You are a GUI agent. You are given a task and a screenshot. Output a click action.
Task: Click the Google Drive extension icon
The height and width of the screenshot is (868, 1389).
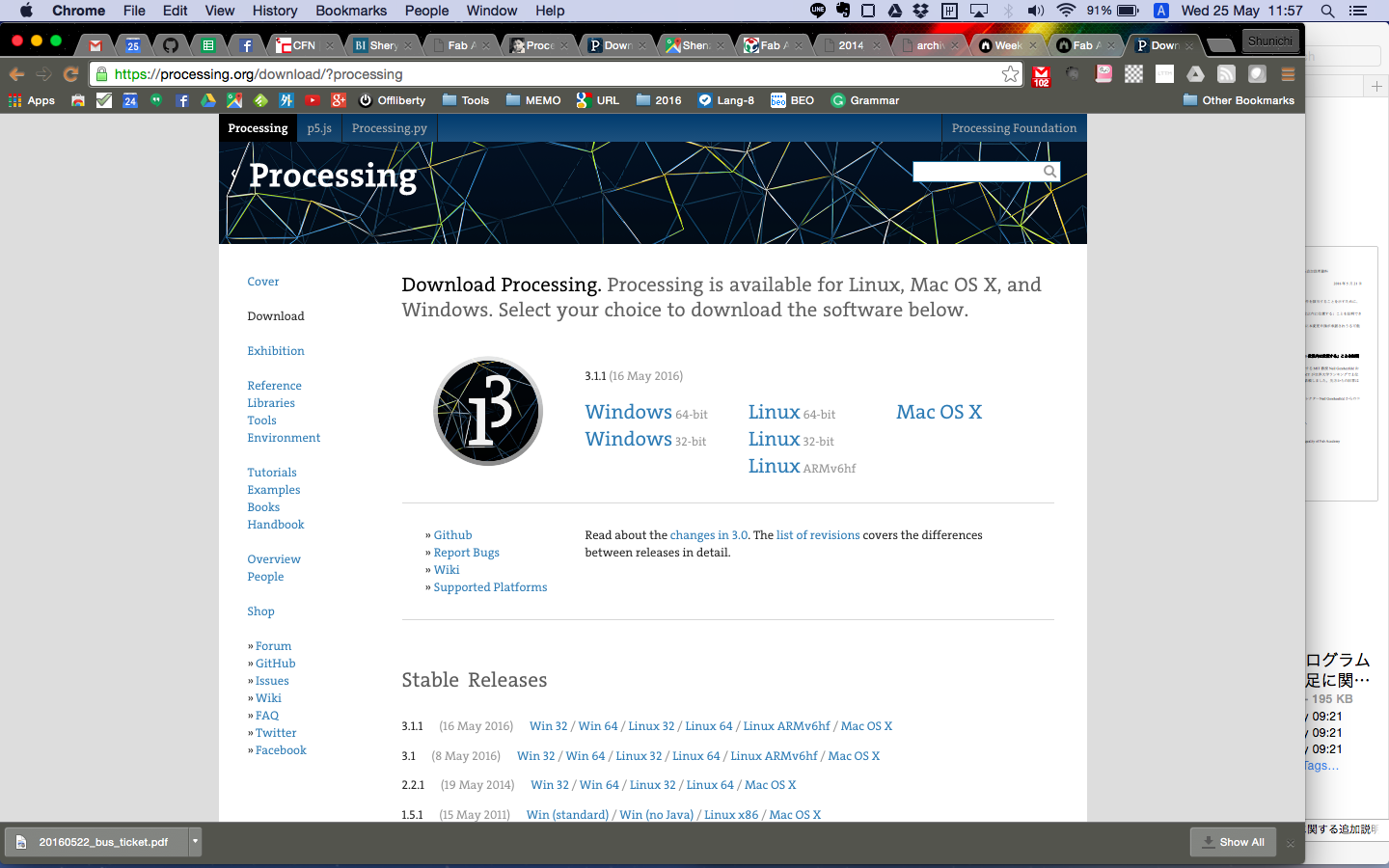(1195, 74)
